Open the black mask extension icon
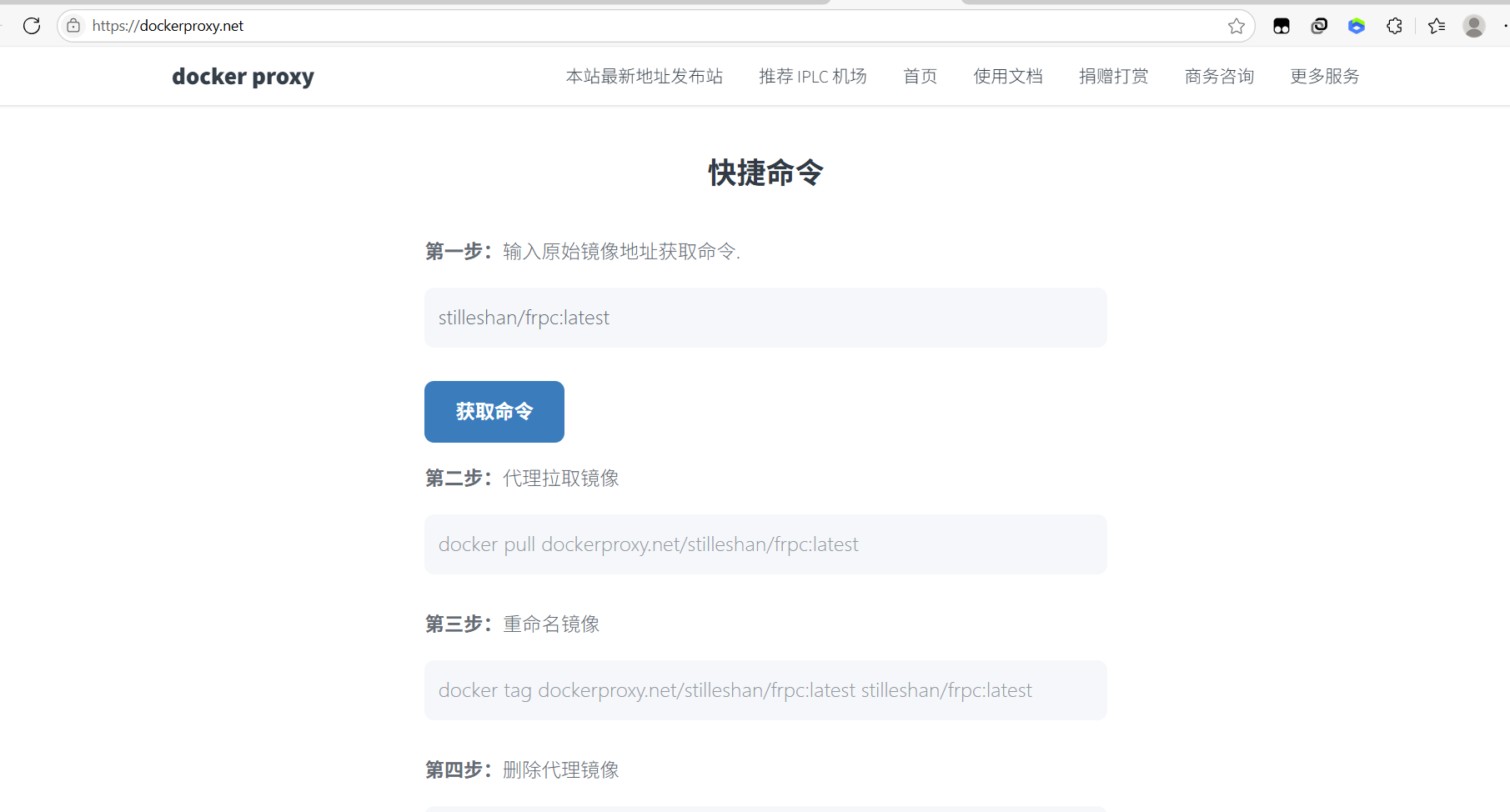The width and height of the screenshot is (1510, 812). click(x=1282, y=26)
